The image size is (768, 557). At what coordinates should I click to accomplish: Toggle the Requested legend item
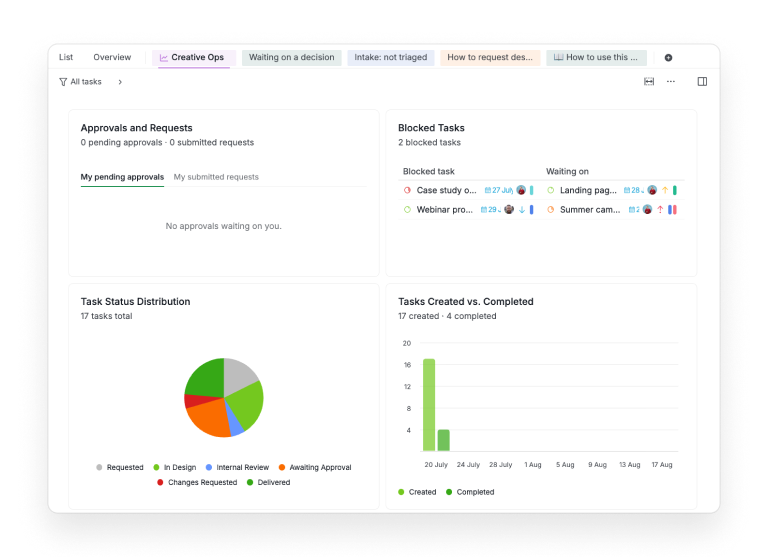pyautogui.click(x=120, y=467)
